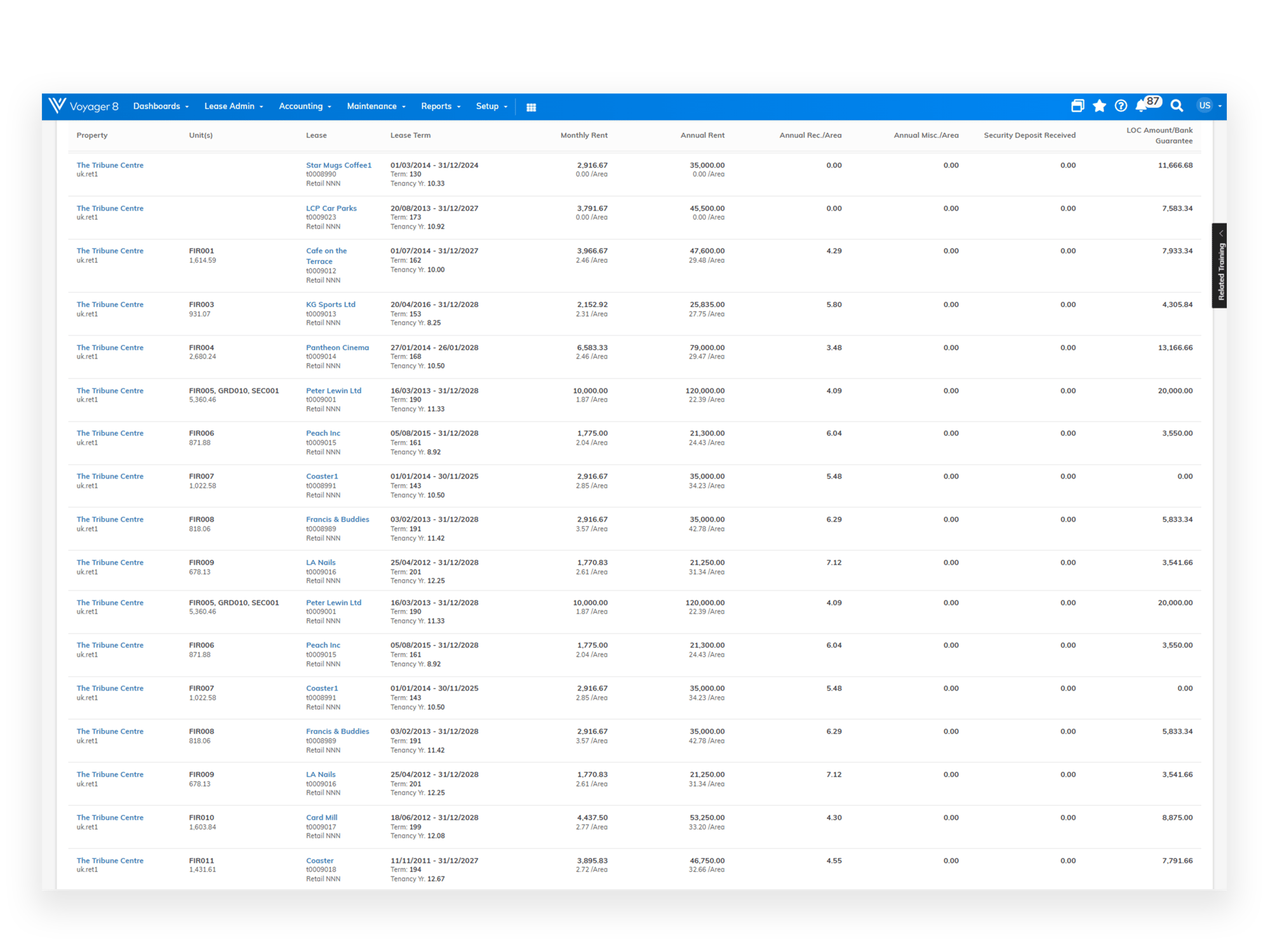Click the Voyager 8 logo
Image resolution: width=1270 pixels, height=952 pixels.
tap(84, 106)
